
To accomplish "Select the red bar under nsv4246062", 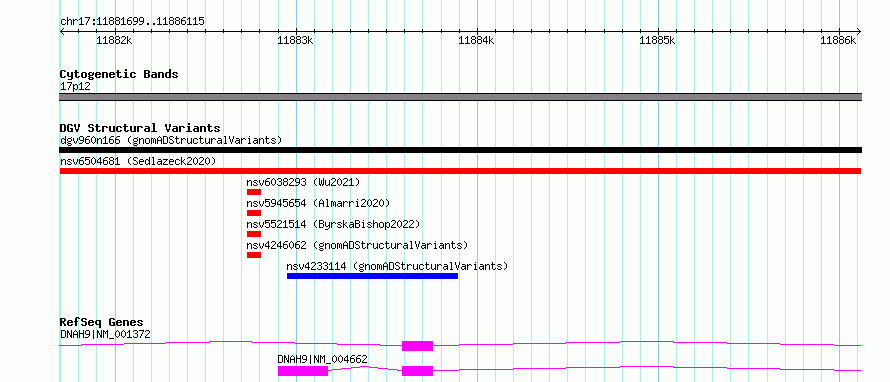I will [254, 255].
